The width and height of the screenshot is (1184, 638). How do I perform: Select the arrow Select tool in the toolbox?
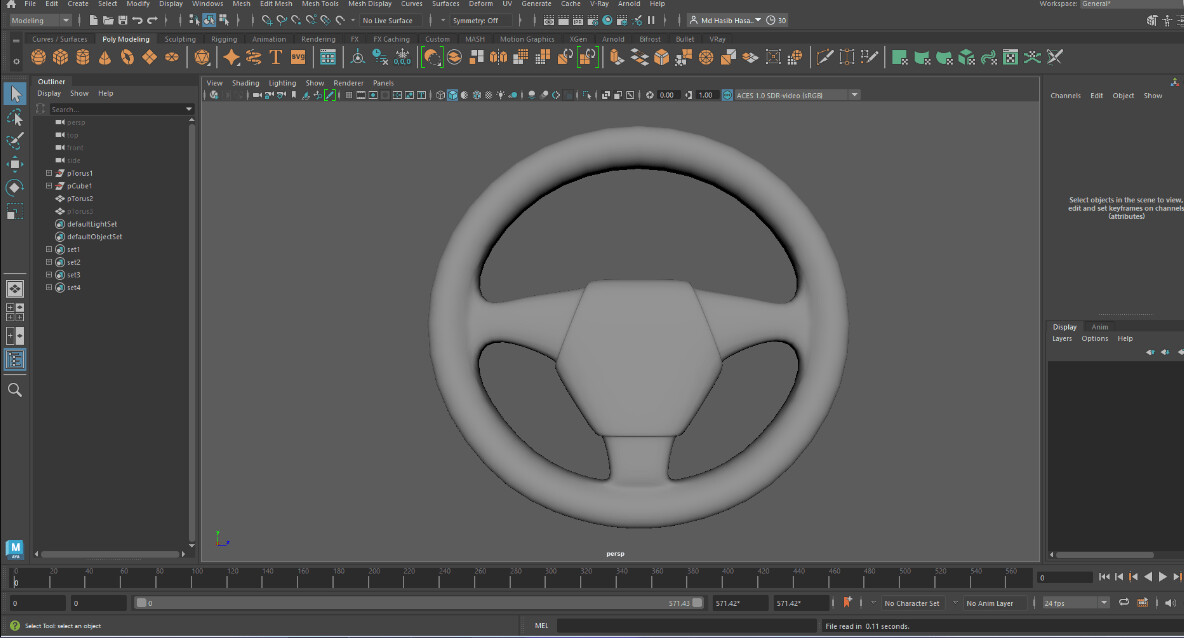(13, 93)
